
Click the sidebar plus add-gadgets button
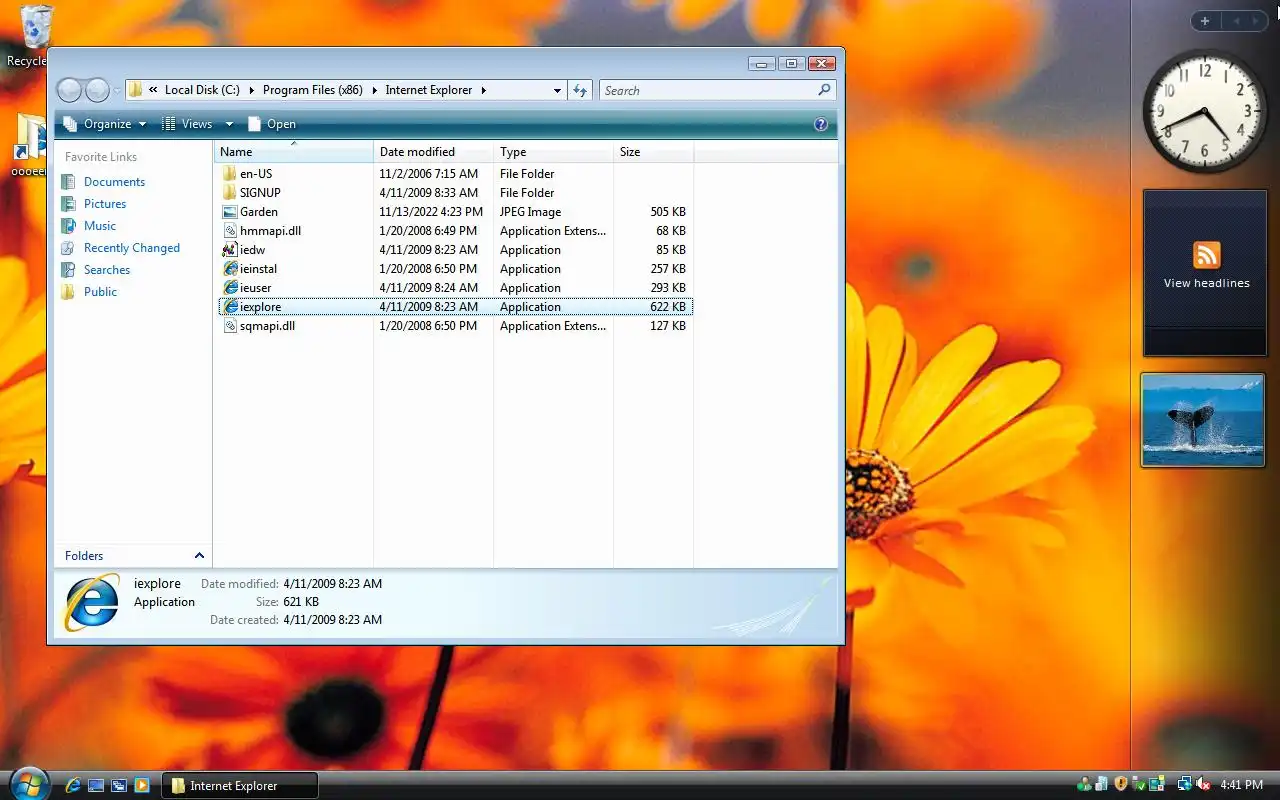[x=1205, y=21]
